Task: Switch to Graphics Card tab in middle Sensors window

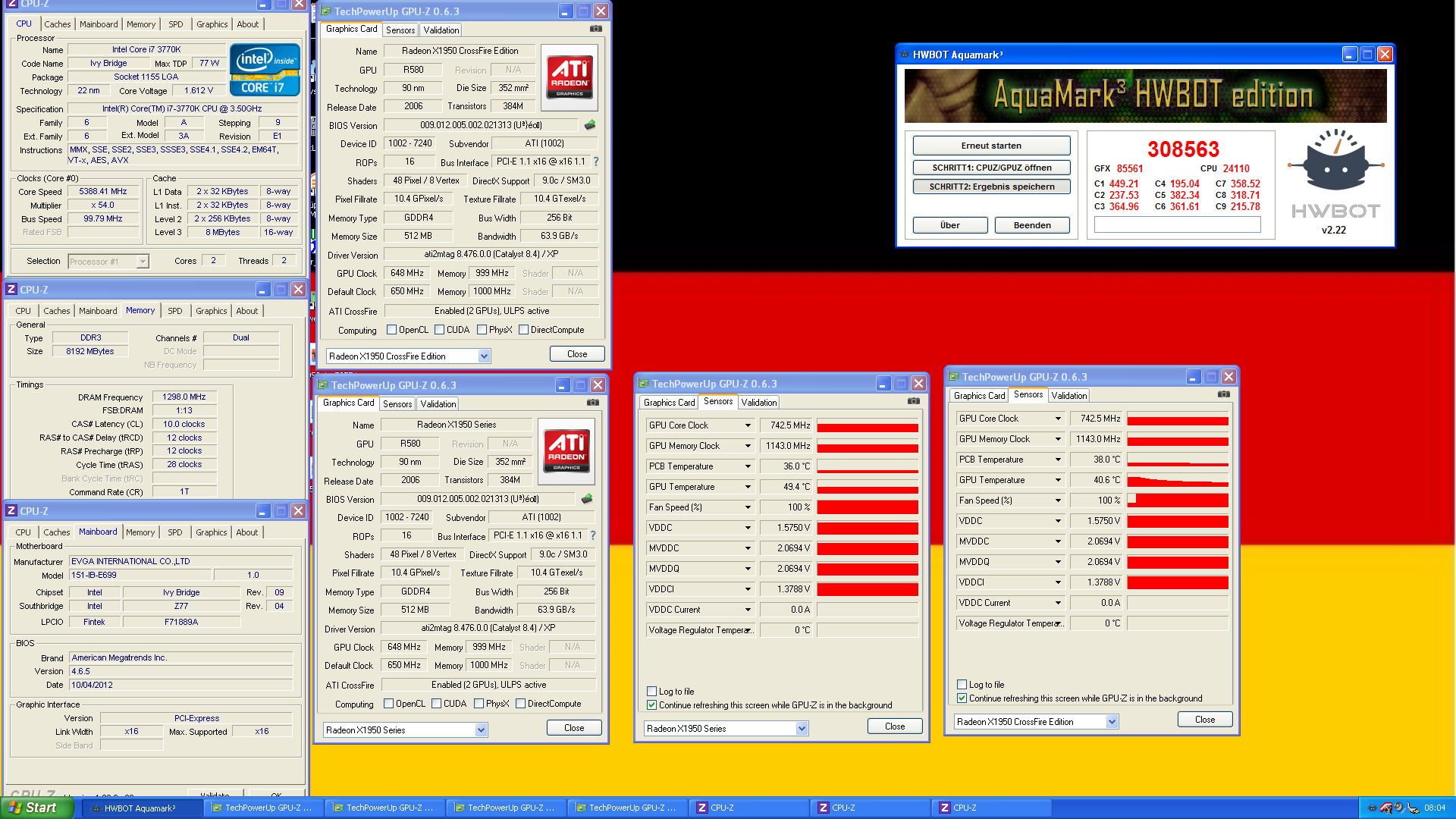Action: [x=670, y=403]
